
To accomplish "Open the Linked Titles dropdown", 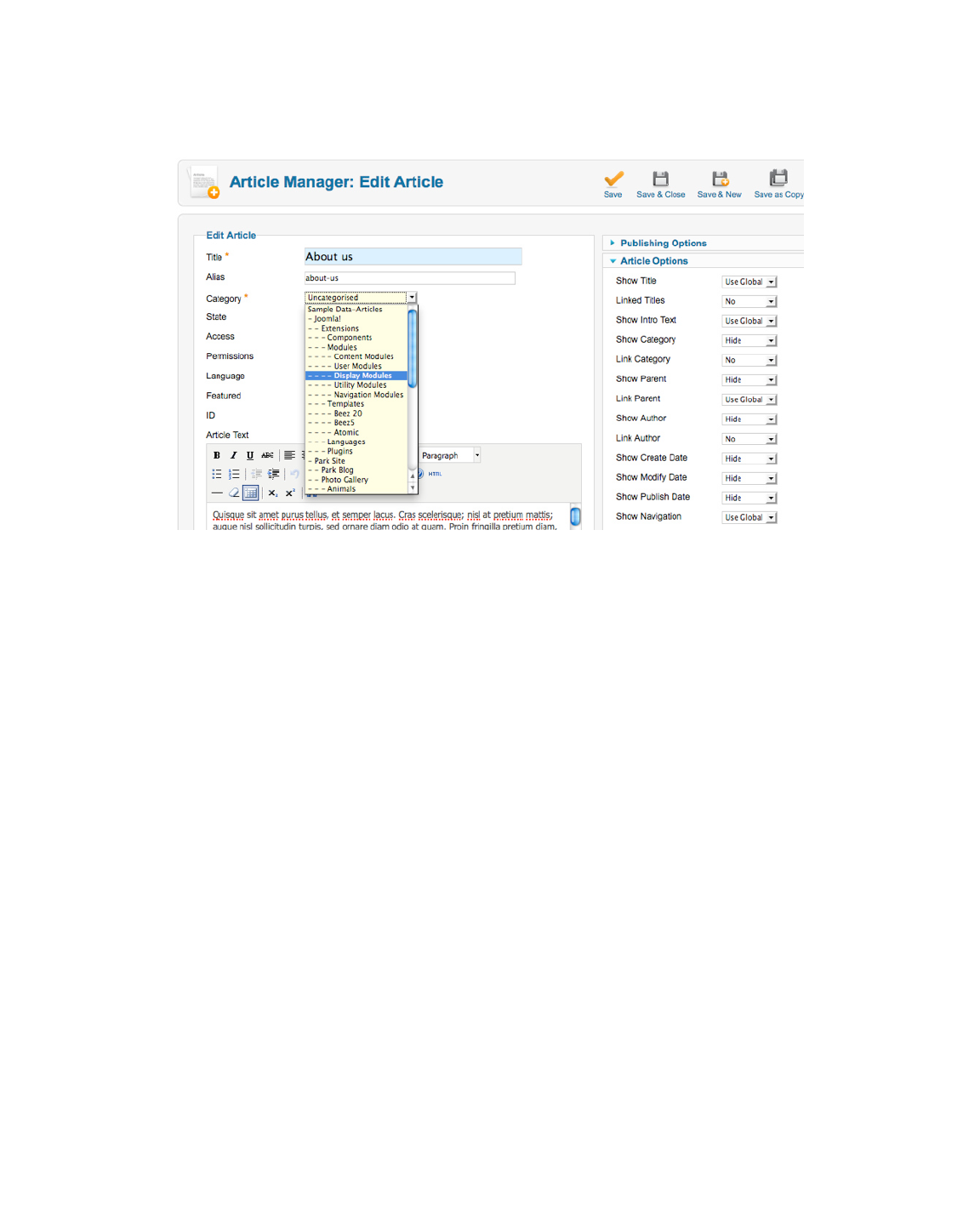I will (749, 302).
